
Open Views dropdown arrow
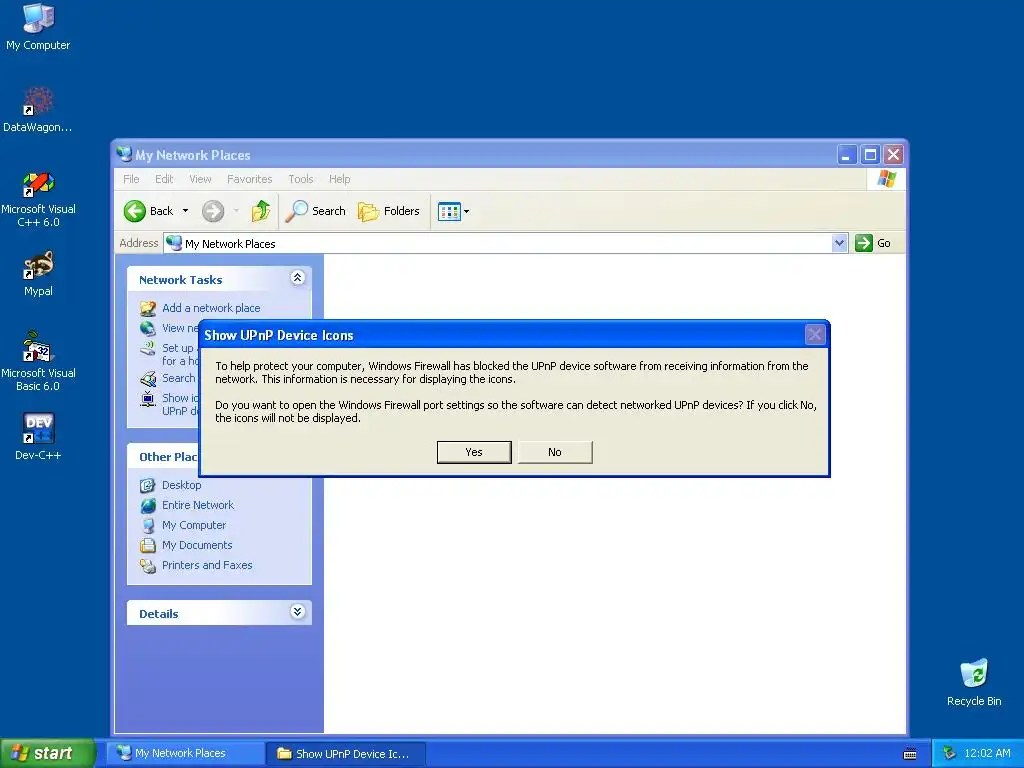click(x=466, y=212)
